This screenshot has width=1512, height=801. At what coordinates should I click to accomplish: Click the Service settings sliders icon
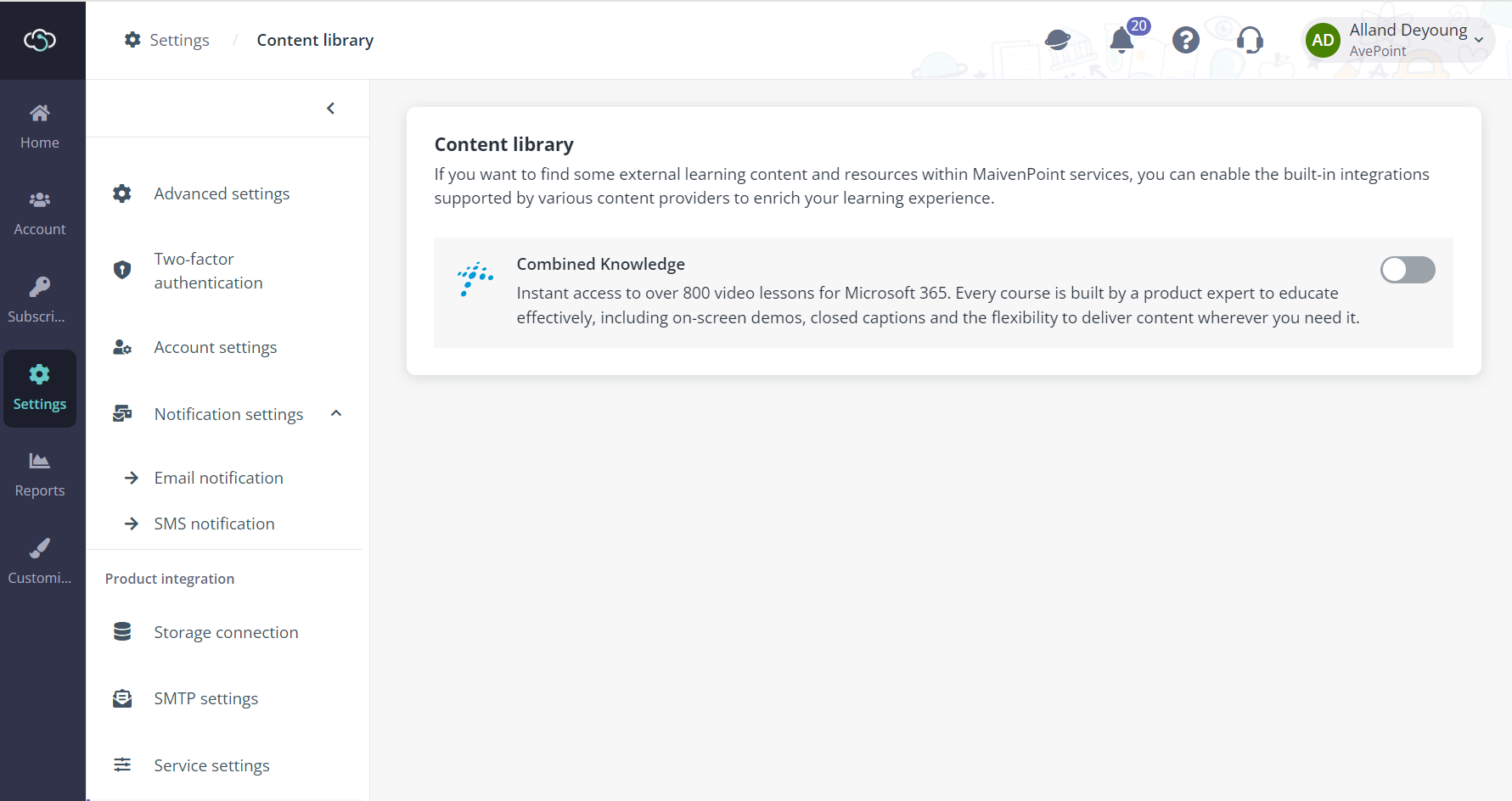122,765
